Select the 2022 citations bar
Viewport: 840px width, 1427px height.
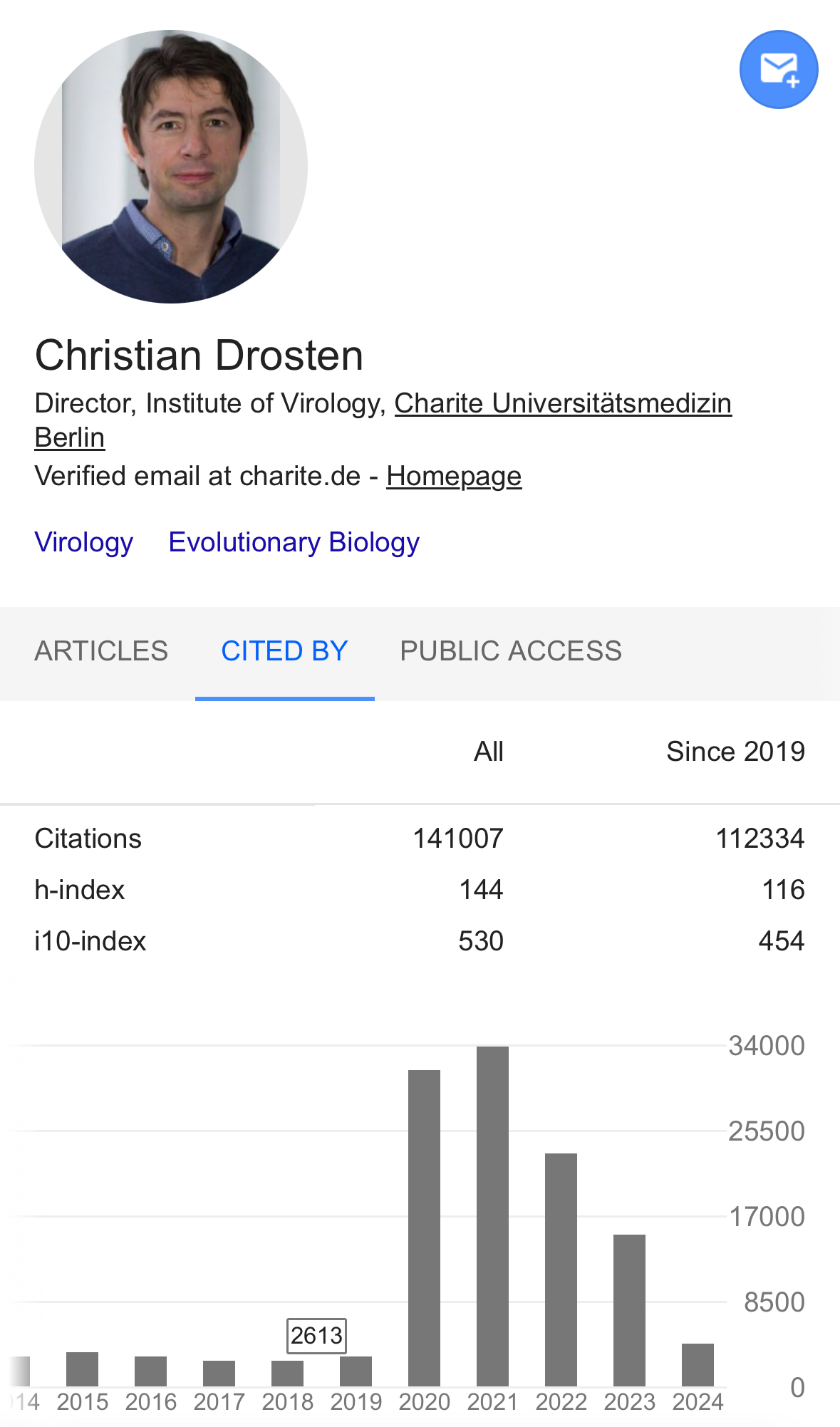[x=561, y=1270]
